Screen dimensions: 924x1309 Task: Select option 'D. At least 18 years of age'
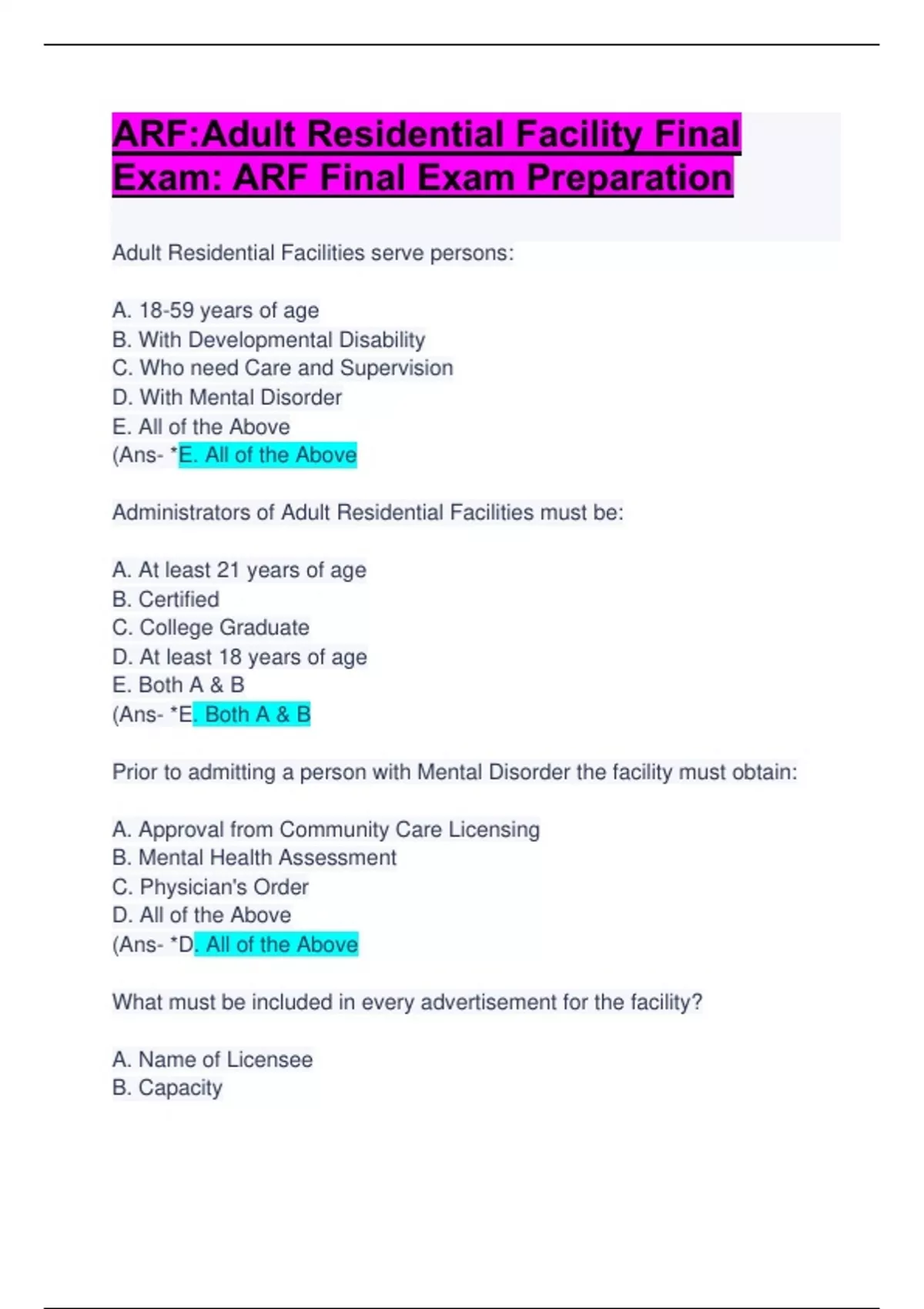239,657
